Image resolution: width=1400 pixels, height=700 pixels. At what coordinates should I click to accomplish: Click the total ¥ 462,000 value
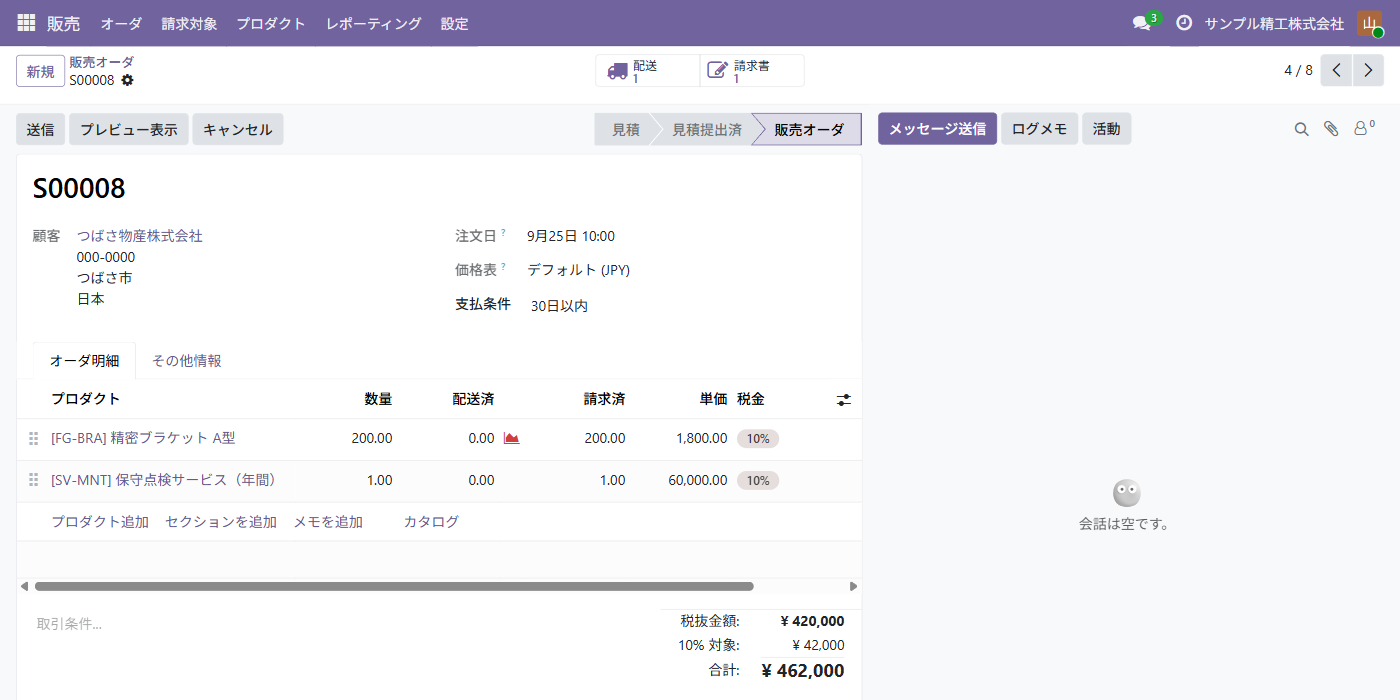point(803,671)
